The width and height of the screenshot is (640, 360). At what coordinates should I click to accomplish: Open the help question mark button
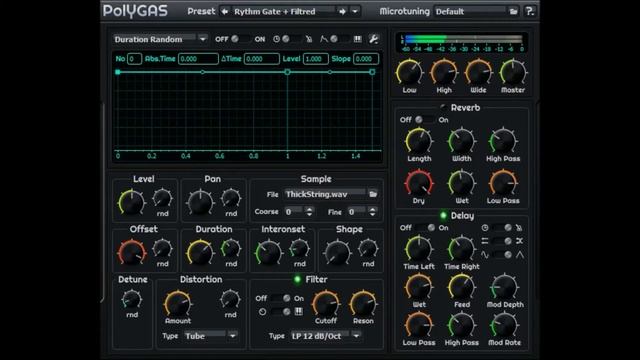coord(530,11)
